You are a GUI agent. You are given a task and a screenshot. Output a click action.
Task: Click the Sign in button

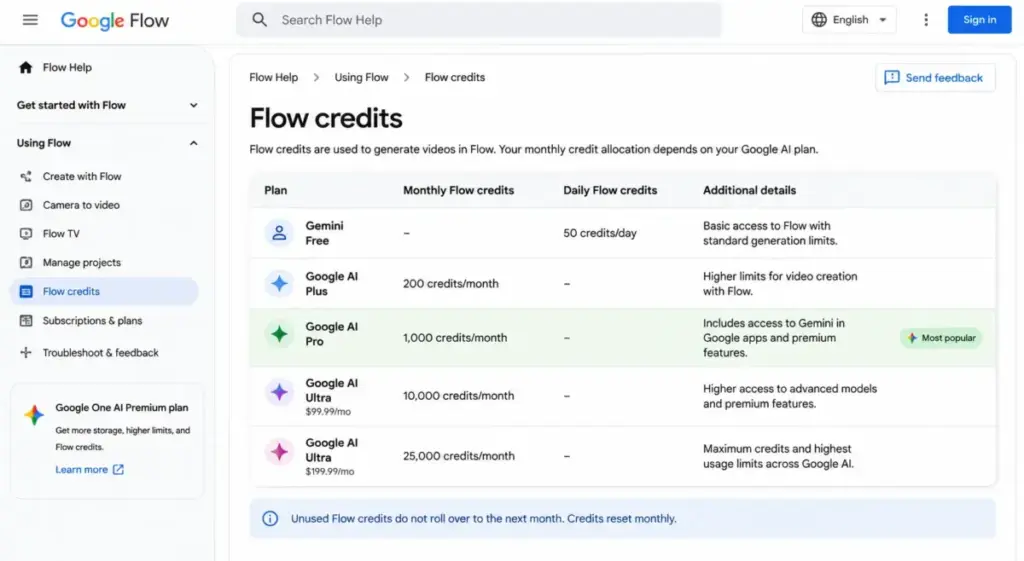[x=979, y=20]
